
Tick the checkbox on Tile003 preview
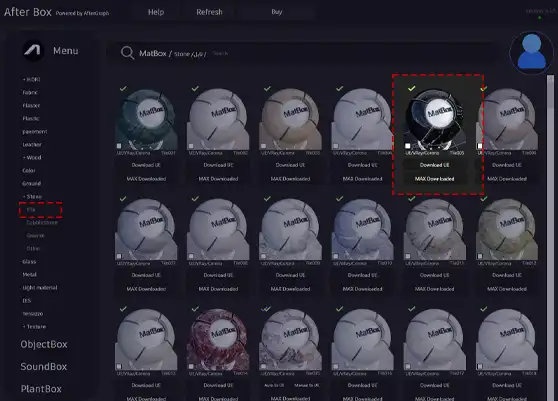263,146
